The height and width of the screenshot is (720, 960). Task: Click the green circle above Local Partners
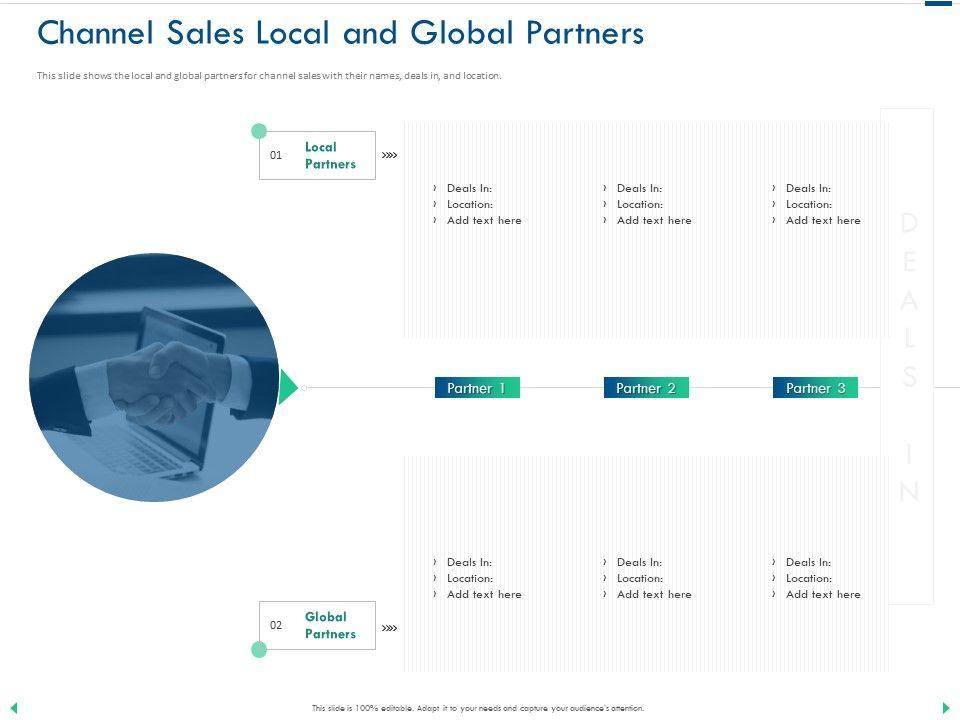[x=259, y=131]
